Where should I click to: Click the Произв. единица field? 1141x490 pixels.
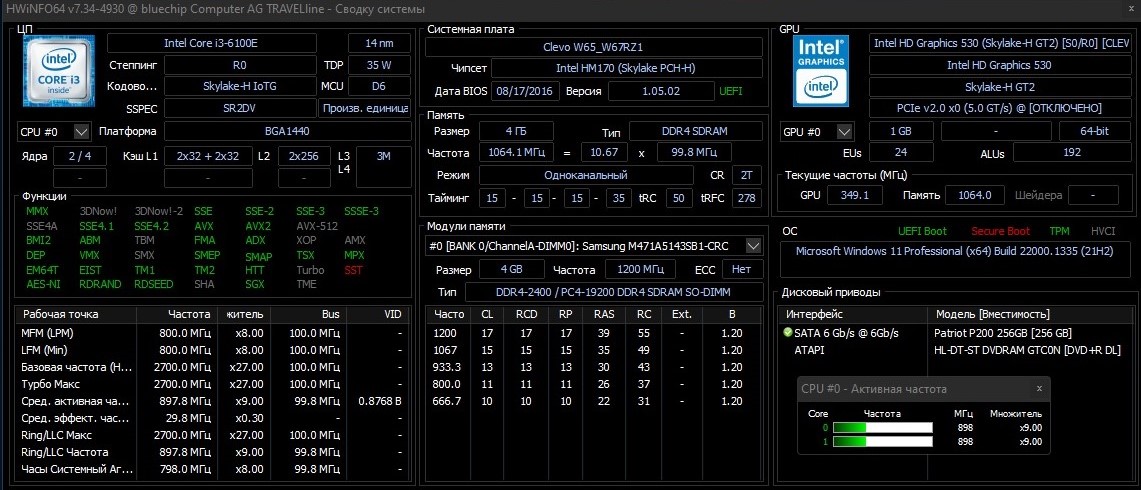coord(365,108)
